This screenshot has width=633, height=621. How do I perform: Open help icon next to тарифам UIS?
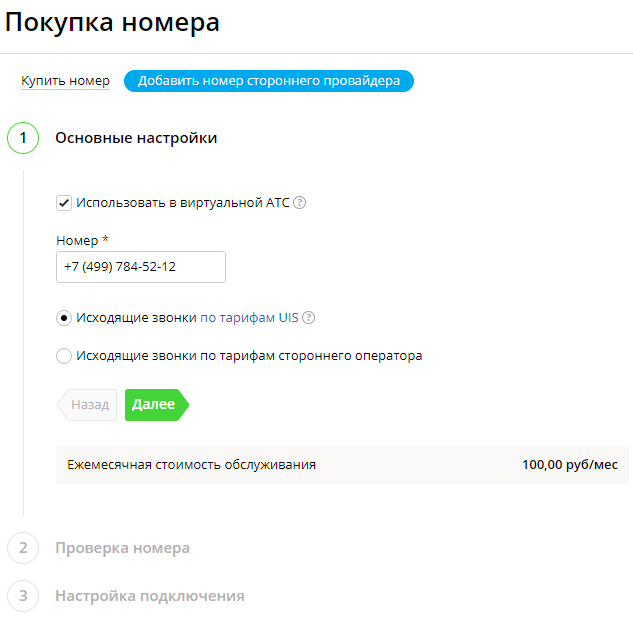click(x=308, y=318)
